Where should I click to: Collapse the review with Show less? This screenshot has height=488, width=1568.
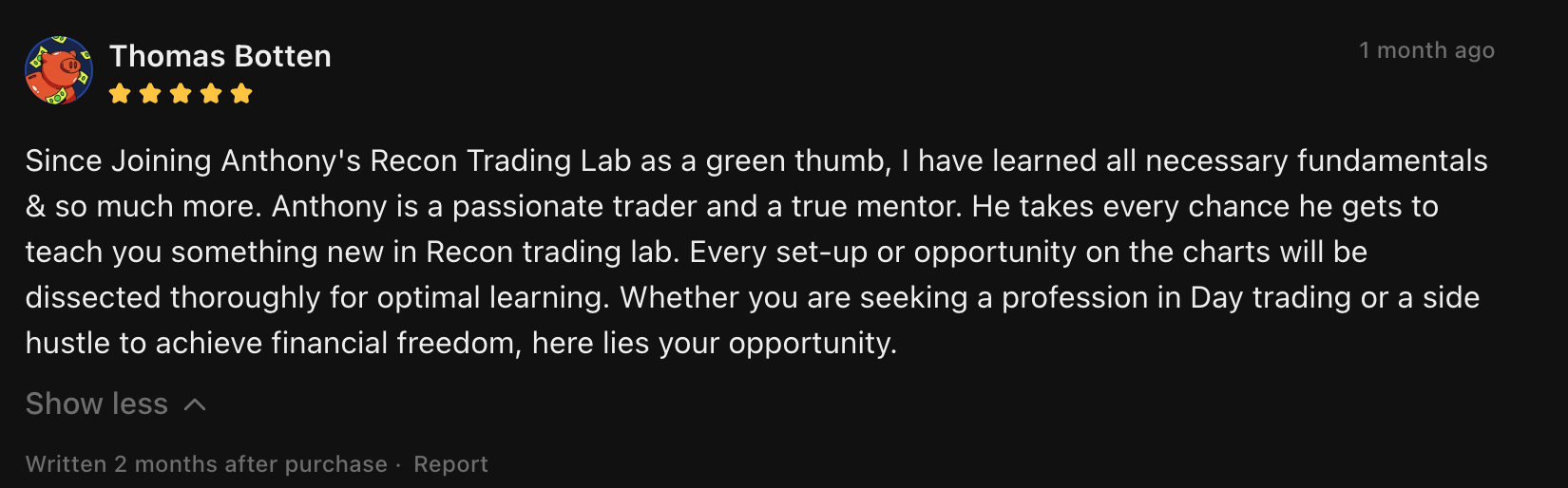(97, 404)
